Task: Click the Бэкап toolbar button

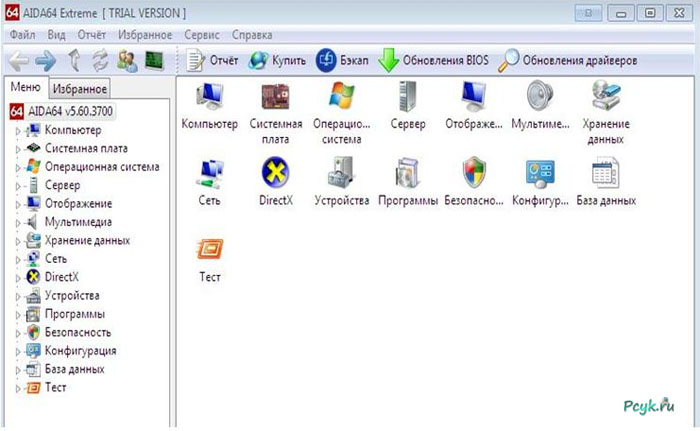Action: click(x=342, y=61)
